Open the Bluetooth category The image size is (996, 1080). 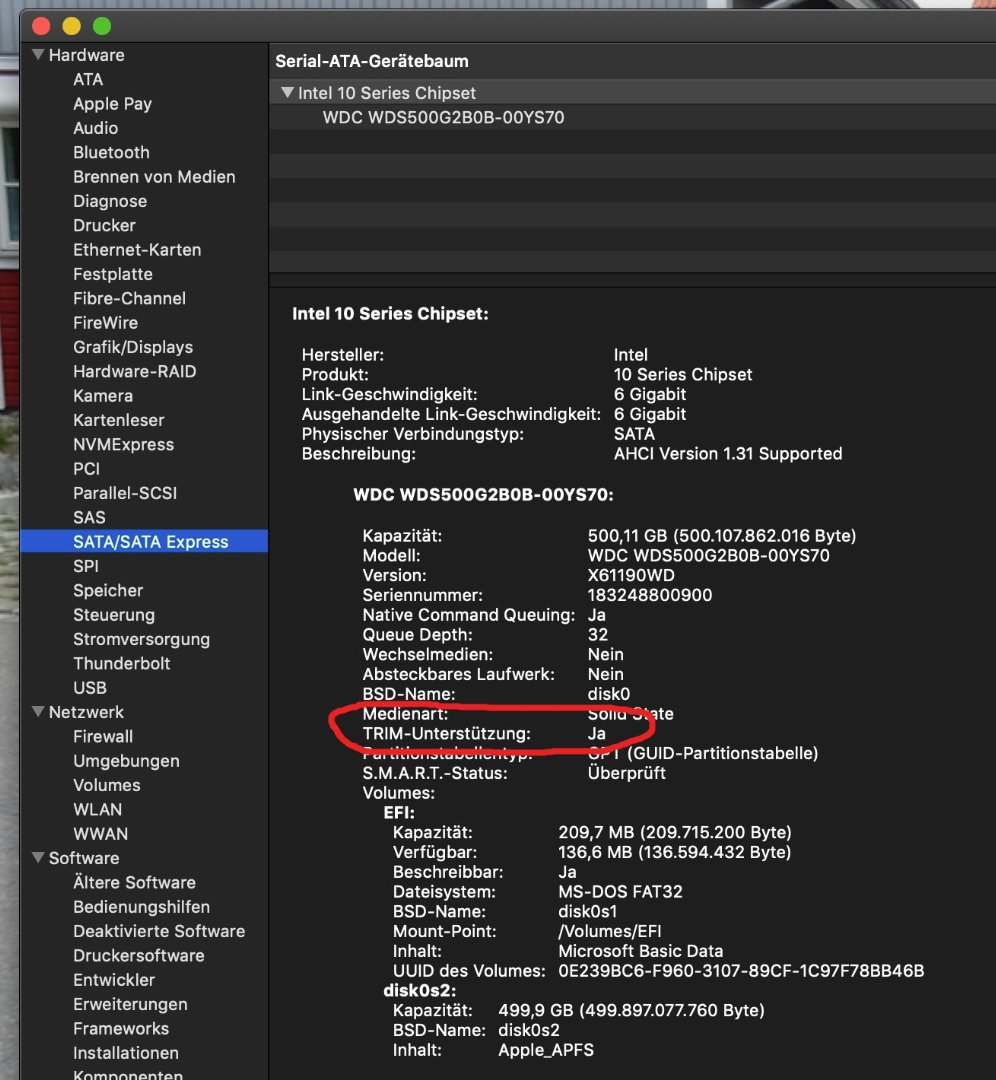pyautogui.click(x=112, y=152)
